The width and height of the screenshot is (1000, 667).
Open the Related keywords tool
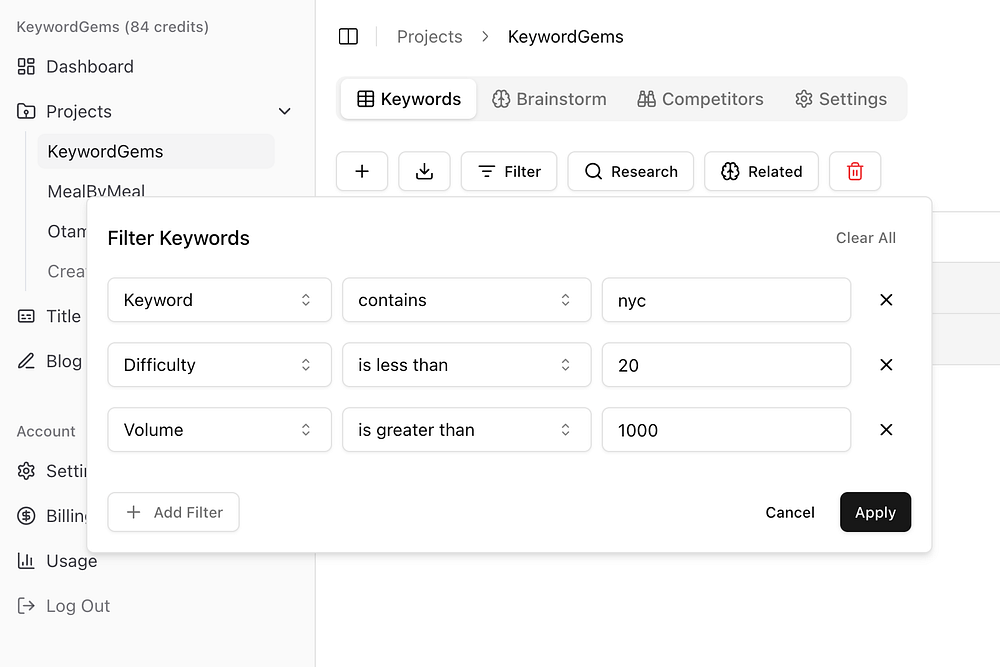[761, 172]
